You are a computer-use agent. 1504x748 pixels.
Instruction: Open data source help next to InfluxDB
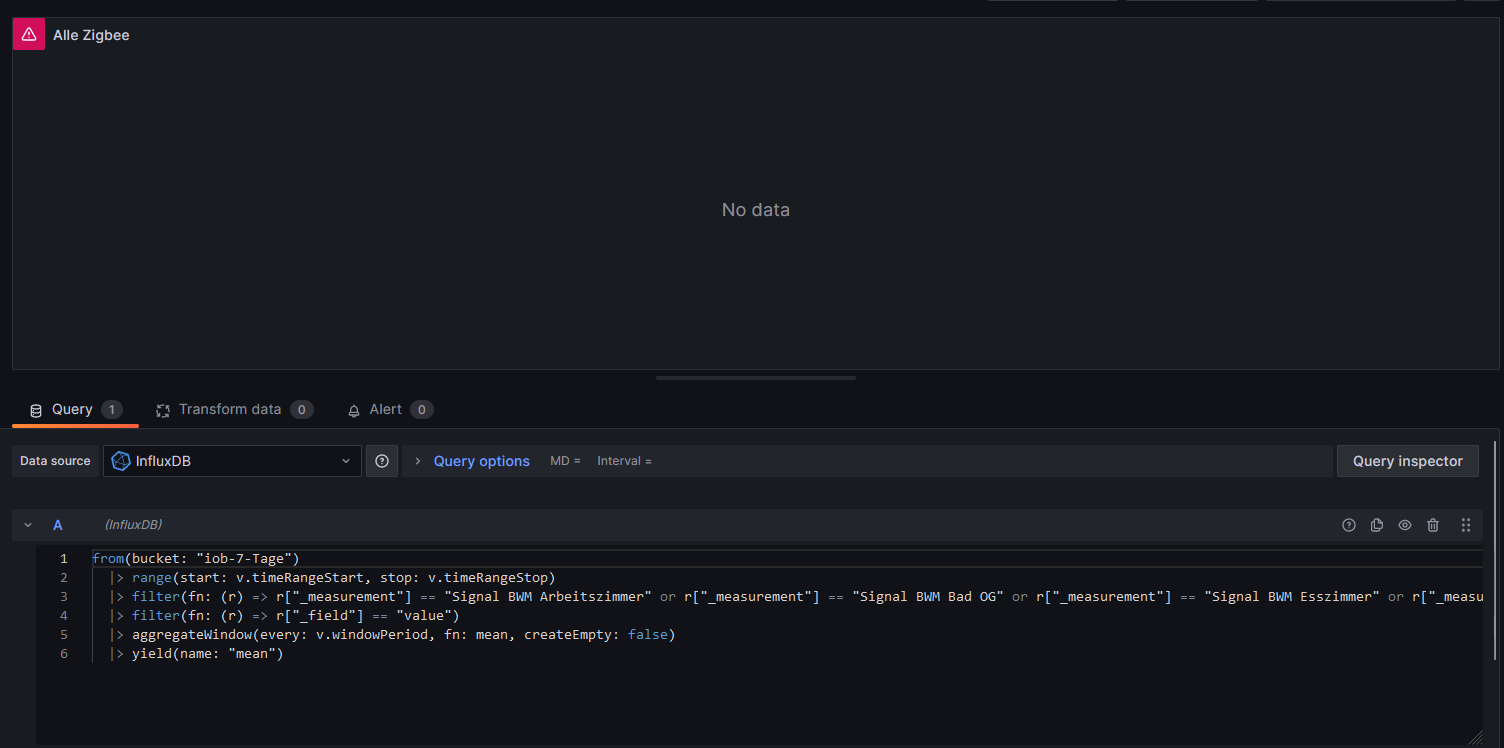tap(382, 461)
